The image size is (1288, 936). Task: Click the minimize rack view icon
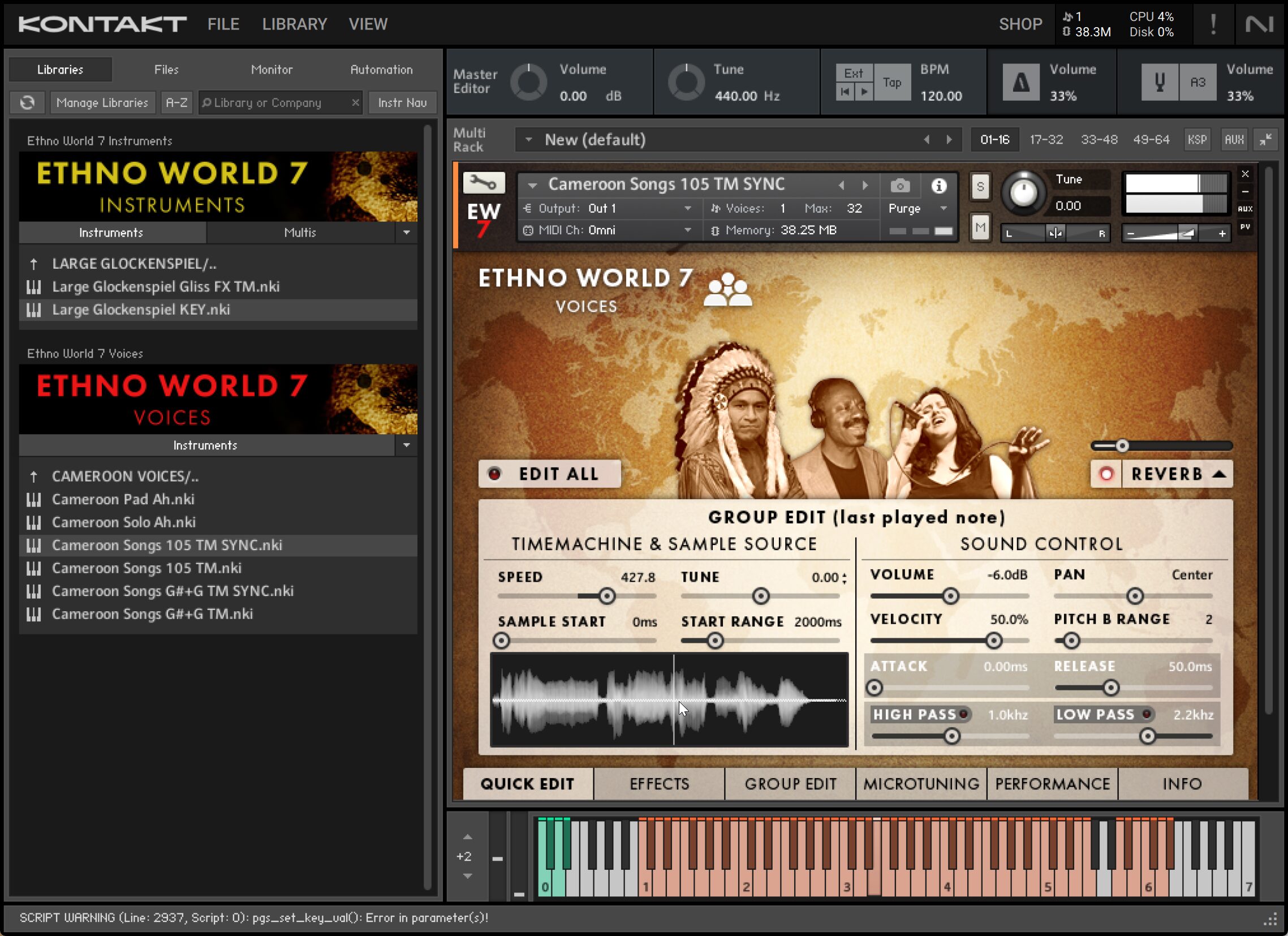[1265, 140]
